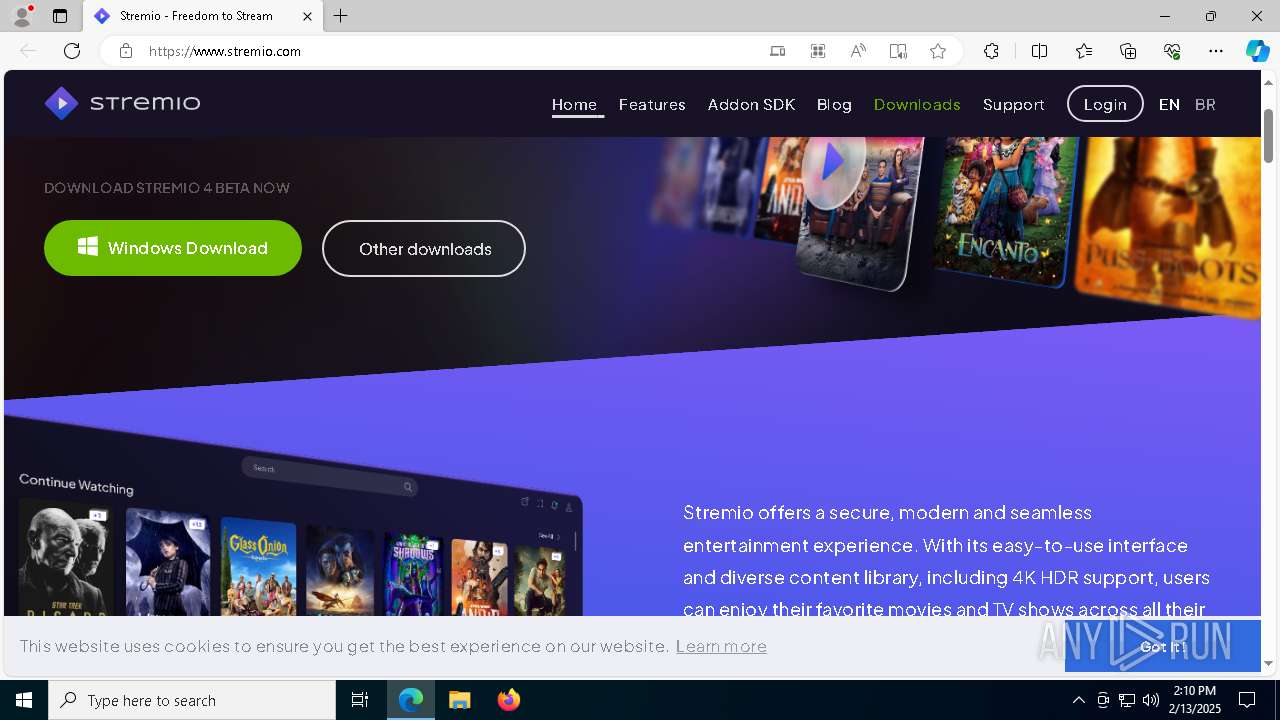Open Learn more cookie link

pos(721,646)
